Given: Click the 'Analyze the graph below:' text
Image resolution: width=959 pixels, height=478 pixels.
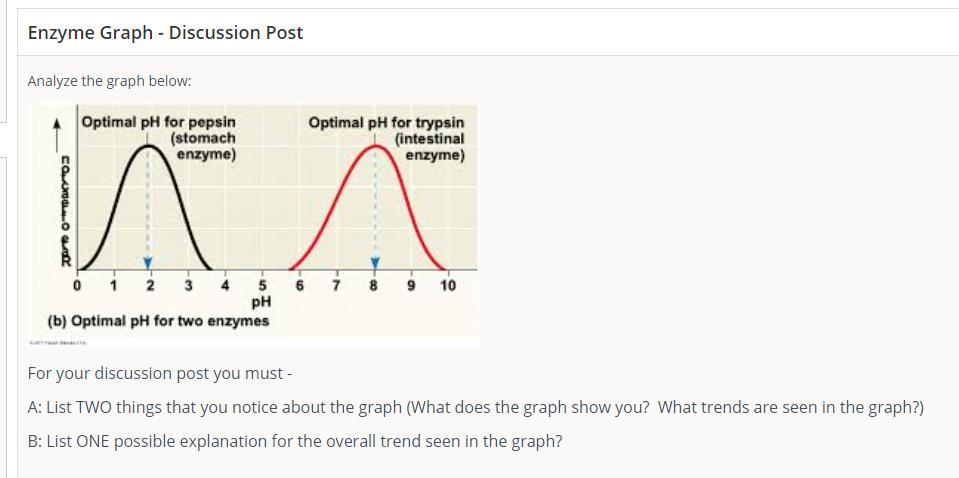Looking at the screenshot, I should click(109, 81).
